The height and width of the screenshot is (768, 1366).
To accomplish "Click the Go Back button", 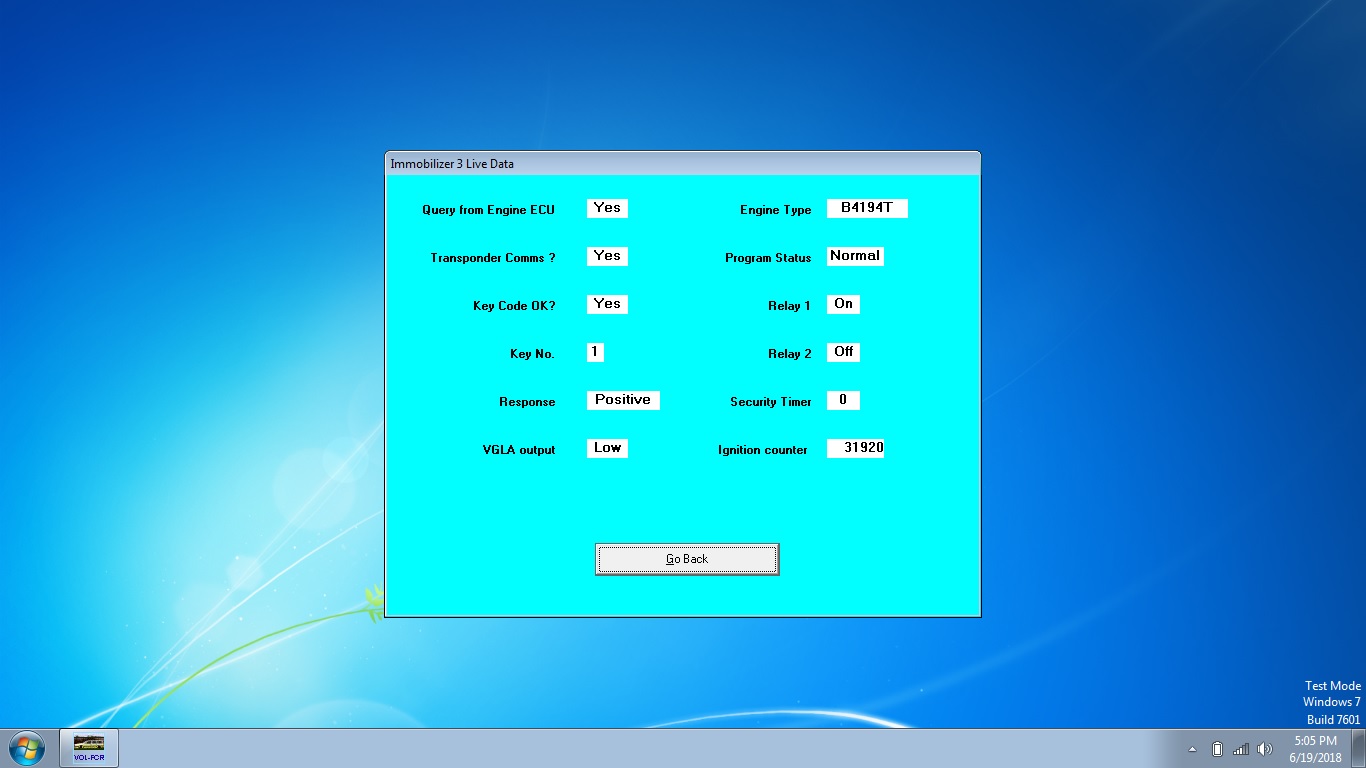I will (686, 559).
